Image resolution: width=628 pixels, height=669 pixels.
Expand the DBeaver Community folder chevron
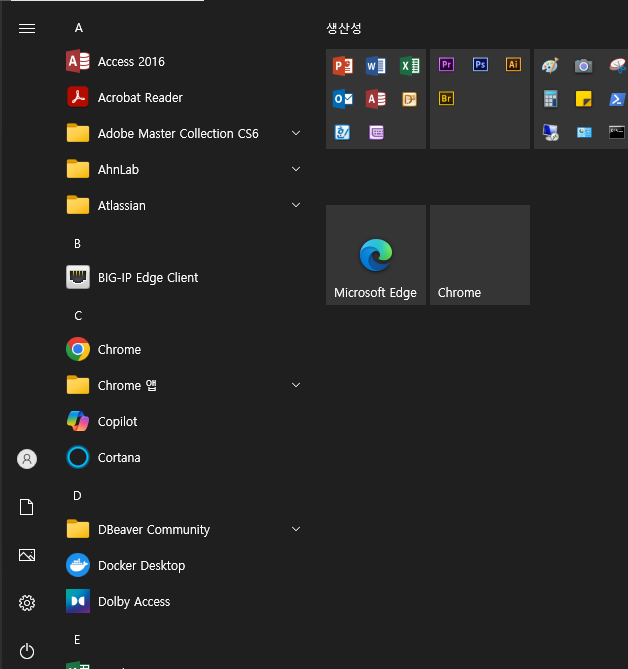(296, 529)
